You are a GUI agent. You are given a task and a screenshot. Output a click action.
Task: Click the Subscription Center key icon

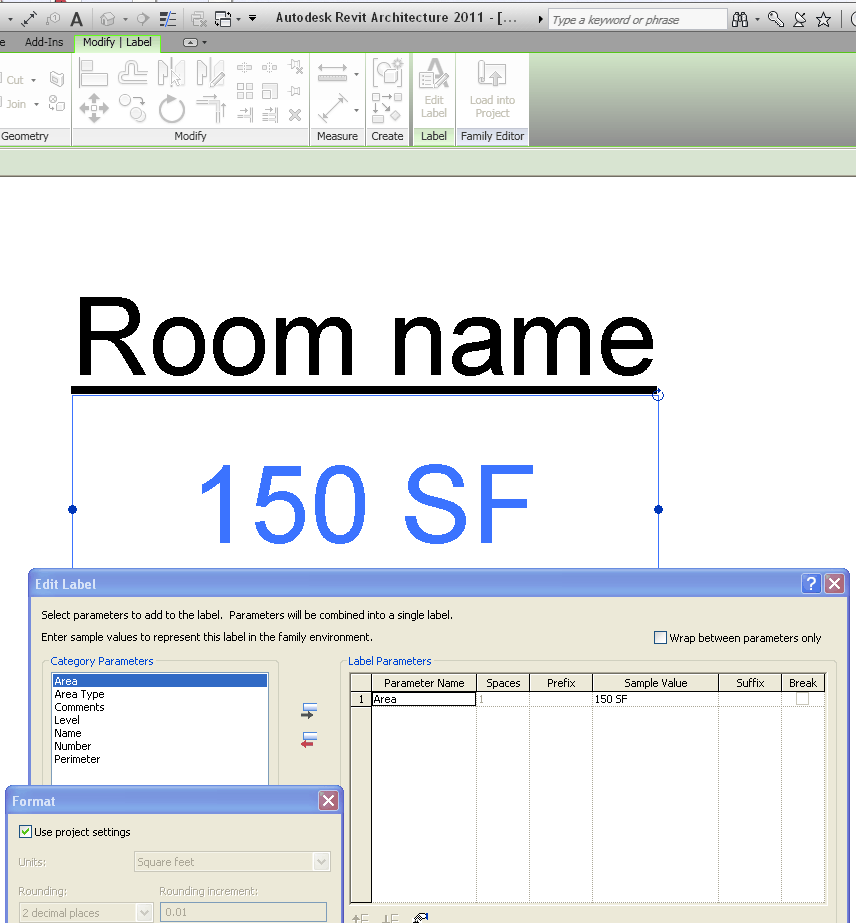coord(776,19)
